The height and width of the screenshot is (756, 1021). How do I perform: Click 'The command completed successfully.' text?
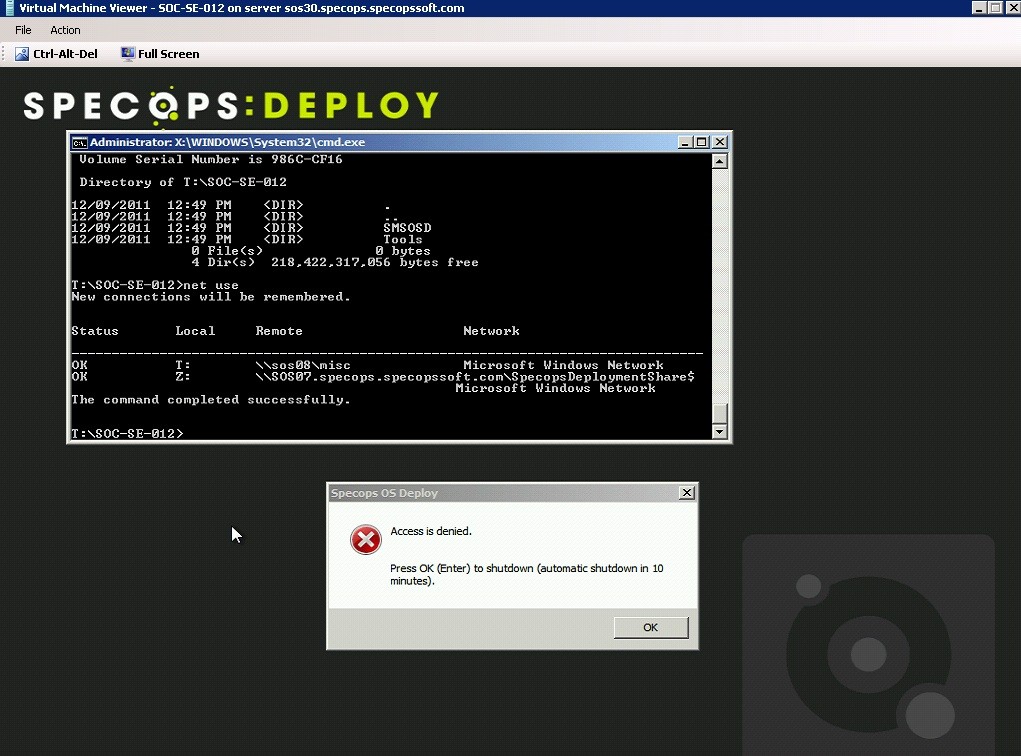pos(211,400)
